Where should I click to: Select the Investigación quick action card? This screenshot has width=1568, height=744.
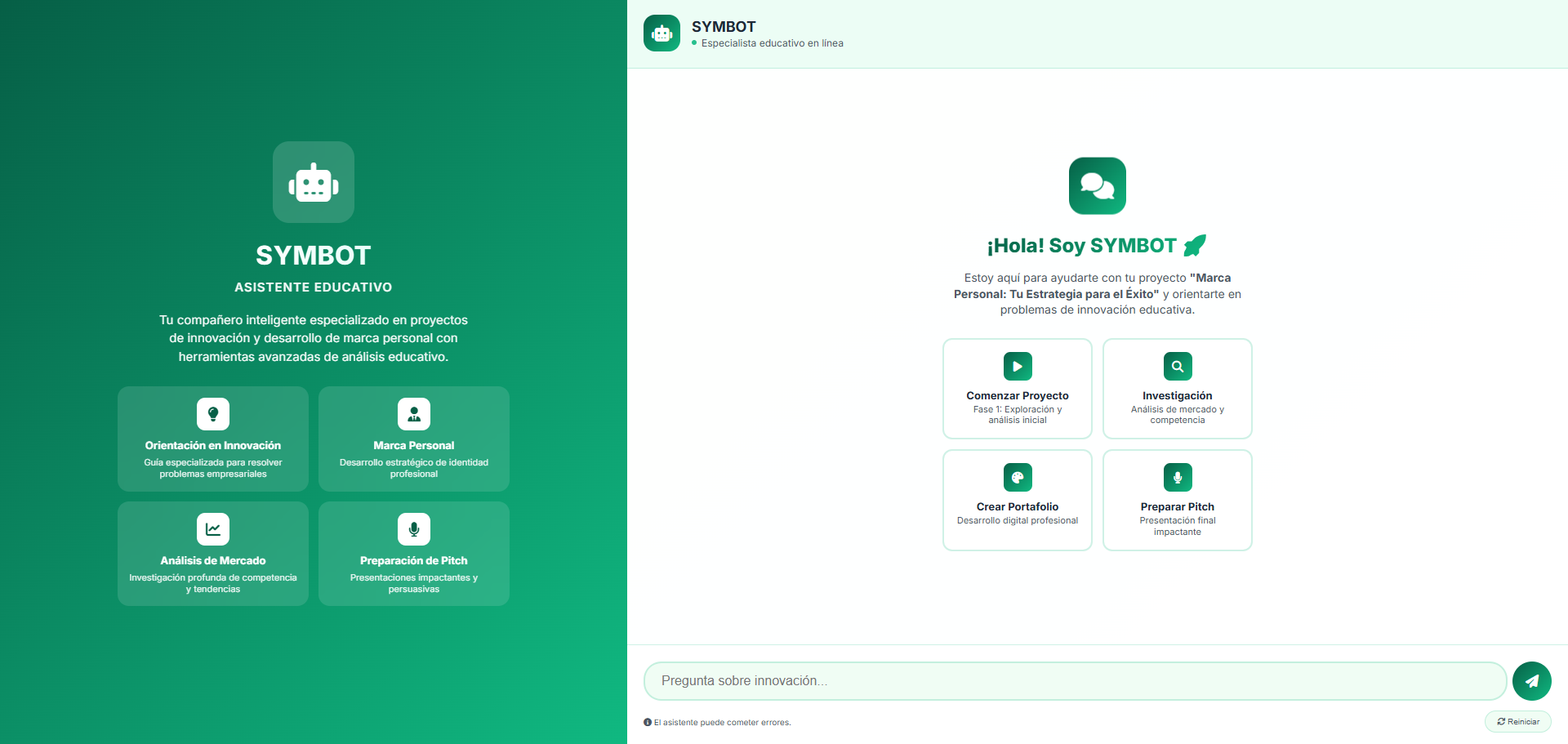click(1177, 389)
